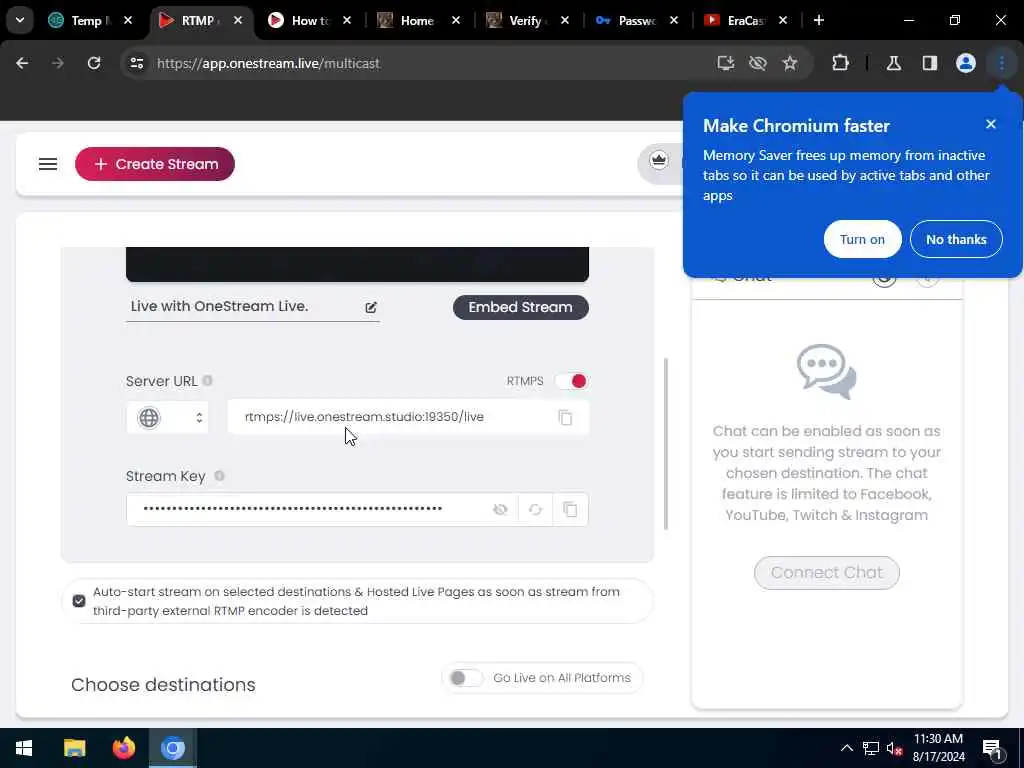Open Firefox from the taskbar

[123, 748]
